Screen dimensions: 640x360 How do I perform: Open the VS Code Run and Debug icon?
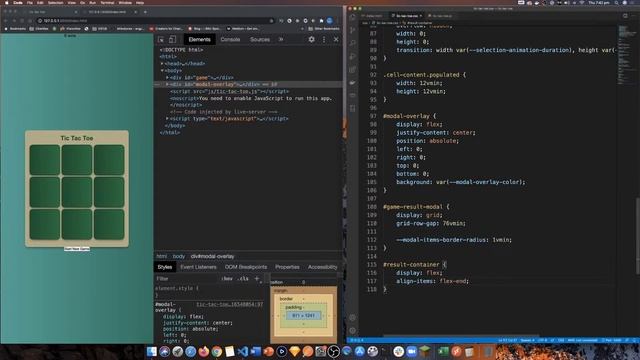click(x=353, y=56)
